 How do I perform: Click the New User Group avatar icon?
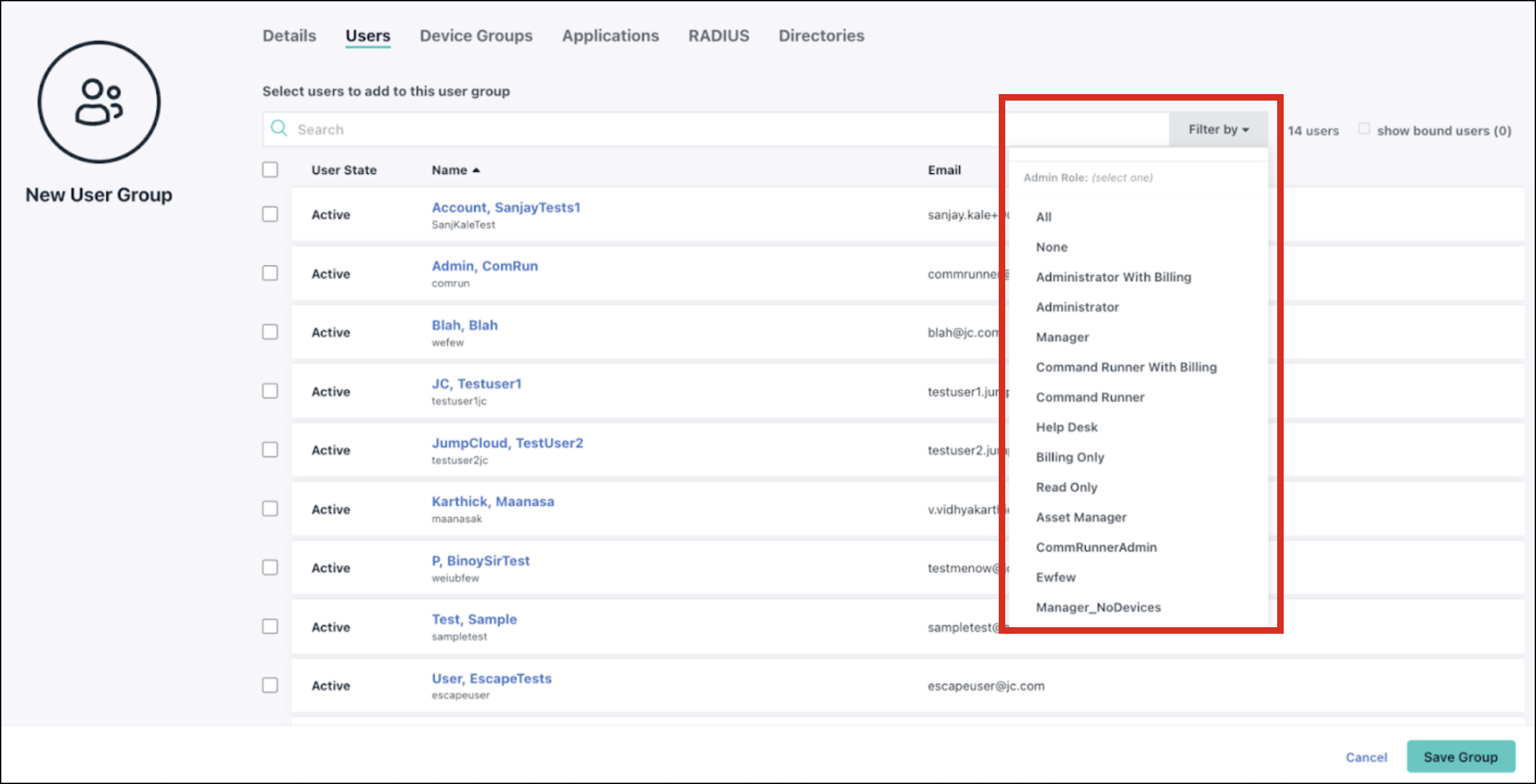coord(99,101)
